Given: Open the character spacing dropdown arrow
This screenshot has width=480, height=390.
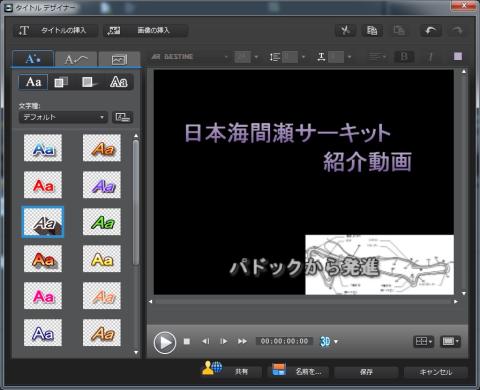Looking at the screenshot, I should (x=350, y=57).
